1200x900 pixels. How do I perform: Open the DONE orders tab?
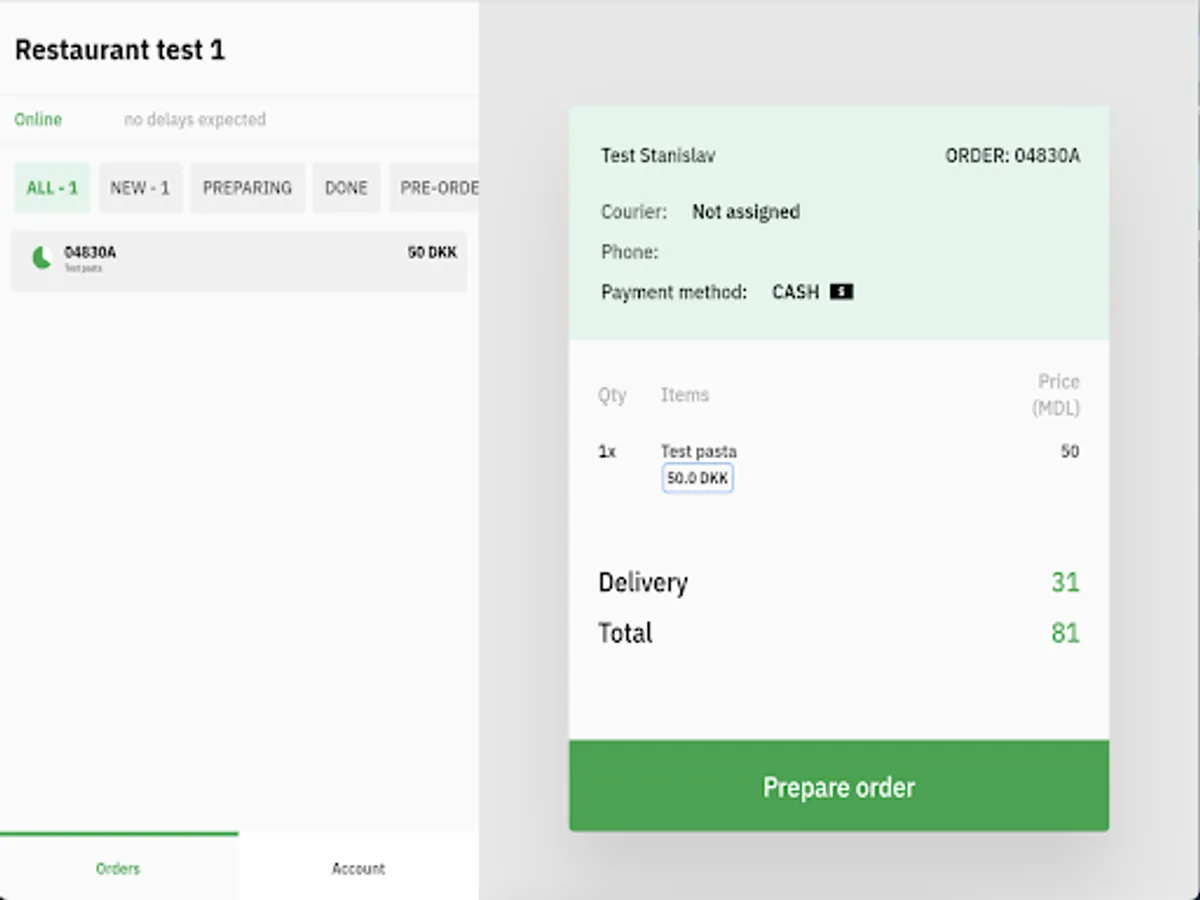pos(346,188)
